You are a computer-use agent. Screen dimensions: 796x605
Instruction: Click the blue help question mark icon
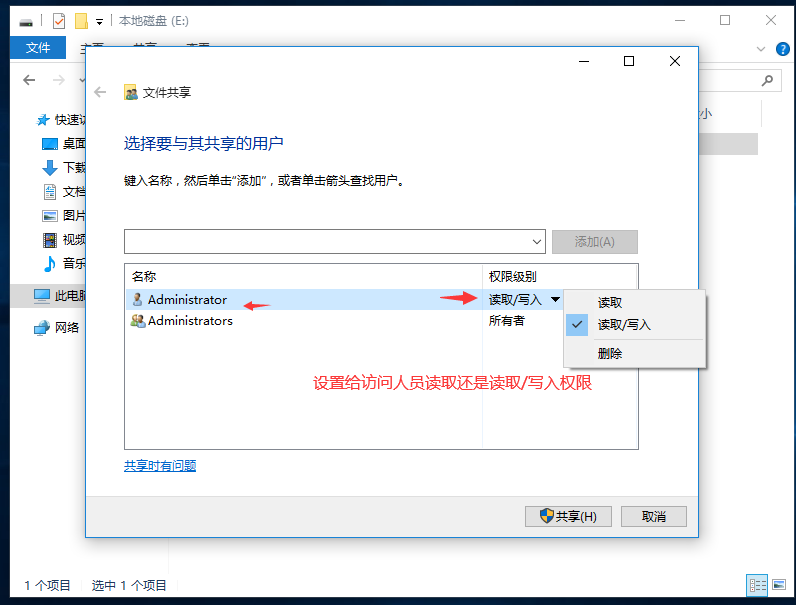point(782,48)
